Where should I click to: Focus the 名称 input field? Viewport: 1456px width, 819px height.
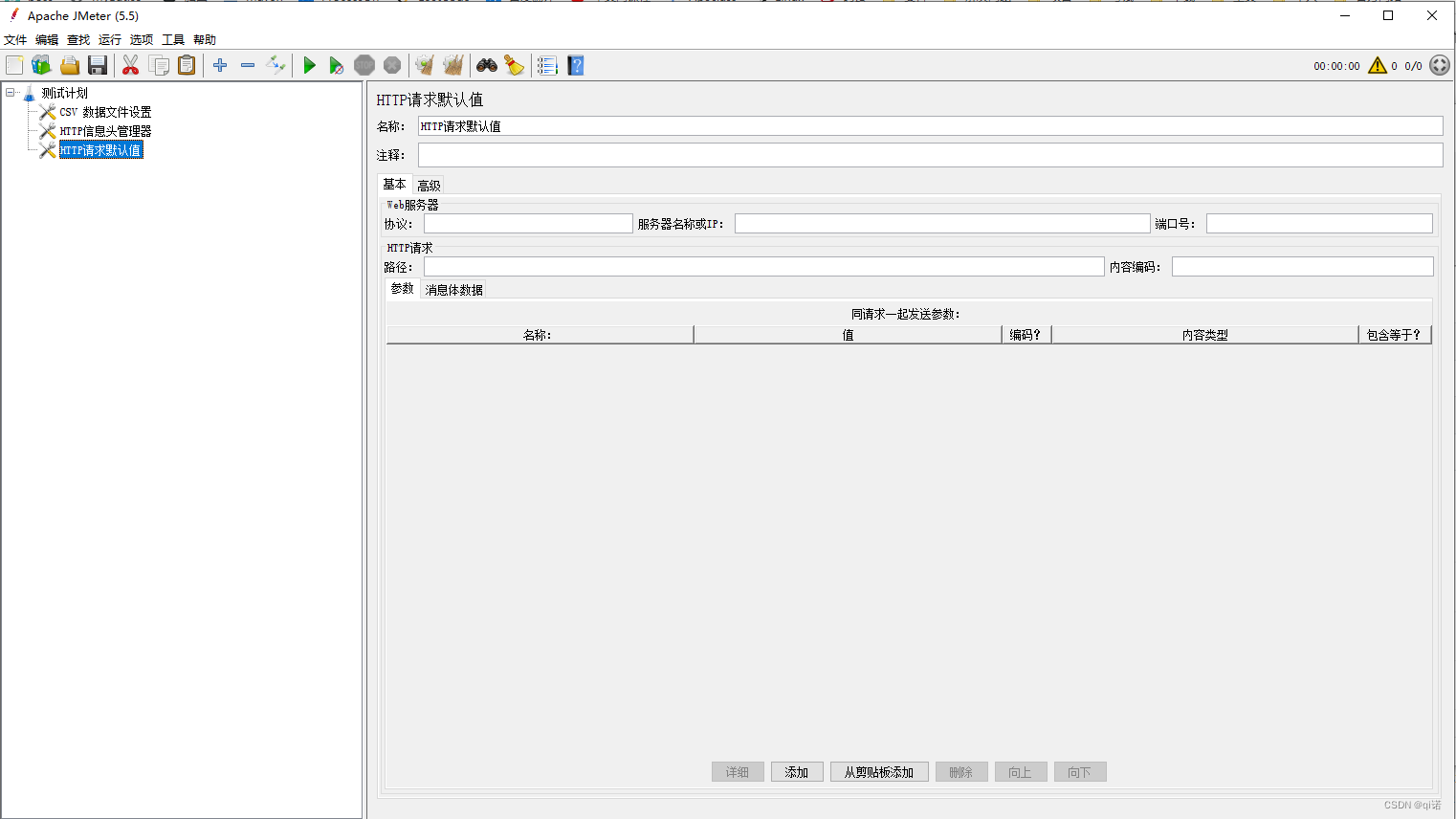pyautogui.click(x=930, y=126)
